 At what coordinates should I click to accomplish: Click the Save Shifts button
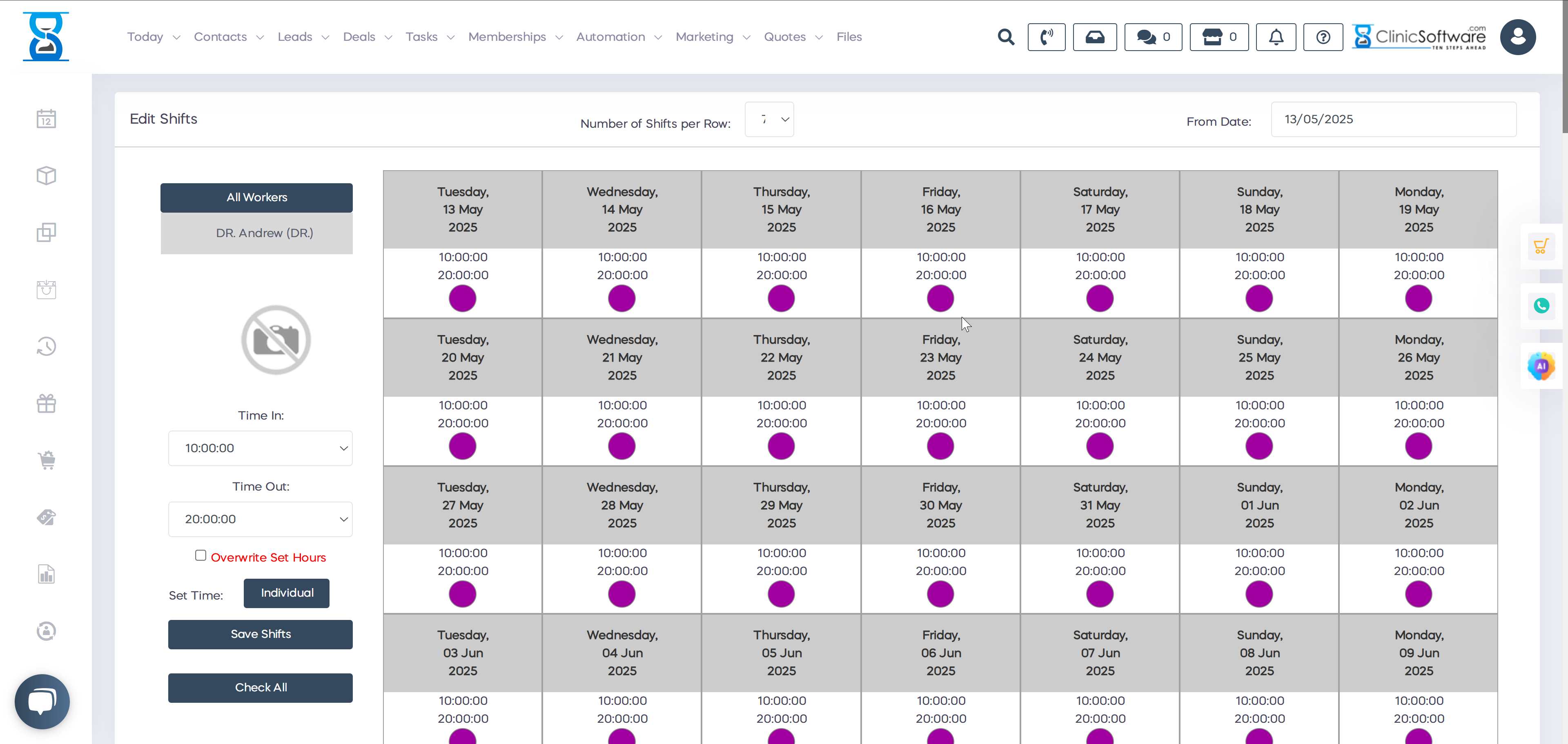point(261,634)
